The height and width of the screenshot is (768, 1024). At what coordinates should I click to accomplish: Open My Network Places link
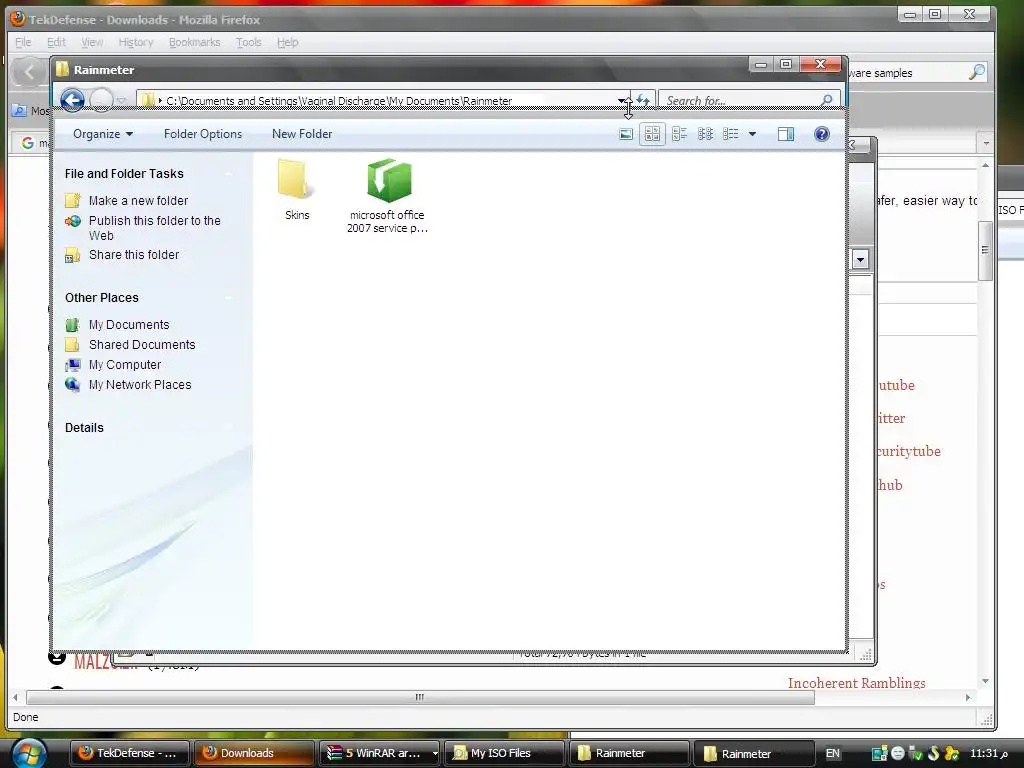coord(140,385)
